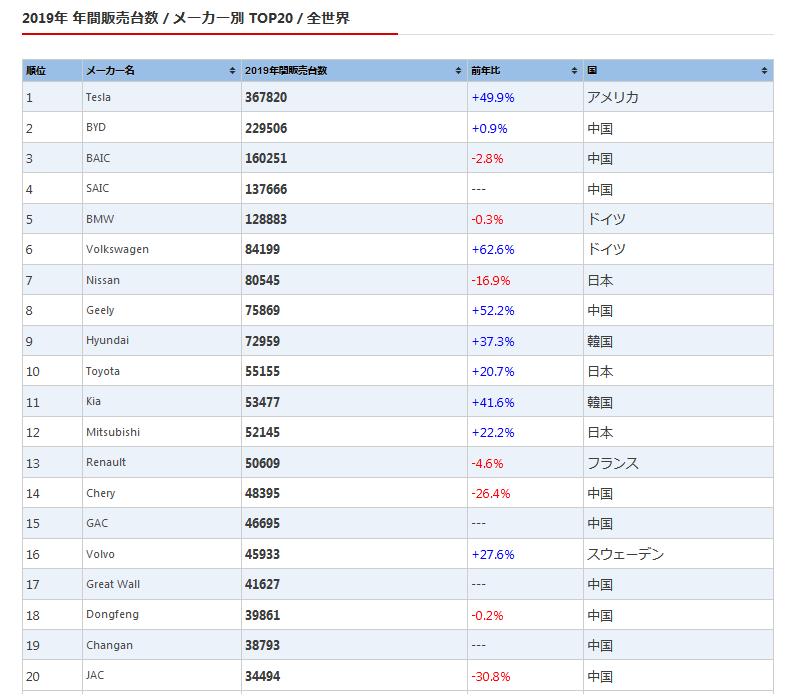Click the スウェーデン country cell for Volvo

tap(625, 554)
